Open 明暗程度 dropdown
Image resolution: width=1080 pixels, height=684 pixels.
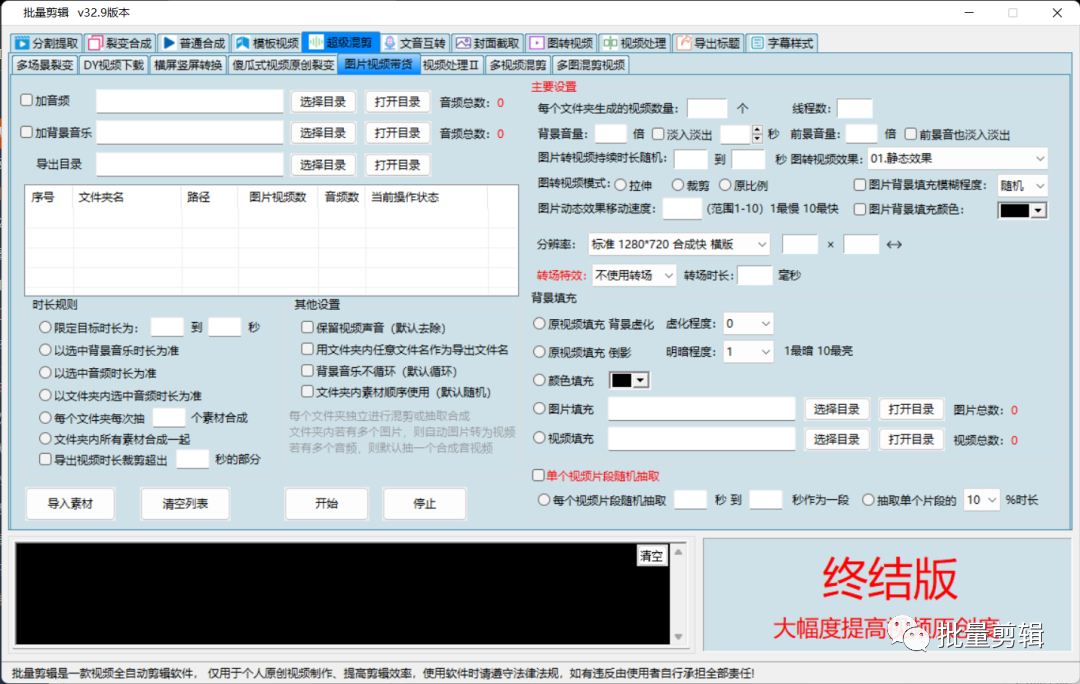pyautogui.click(x=748, y=352)
